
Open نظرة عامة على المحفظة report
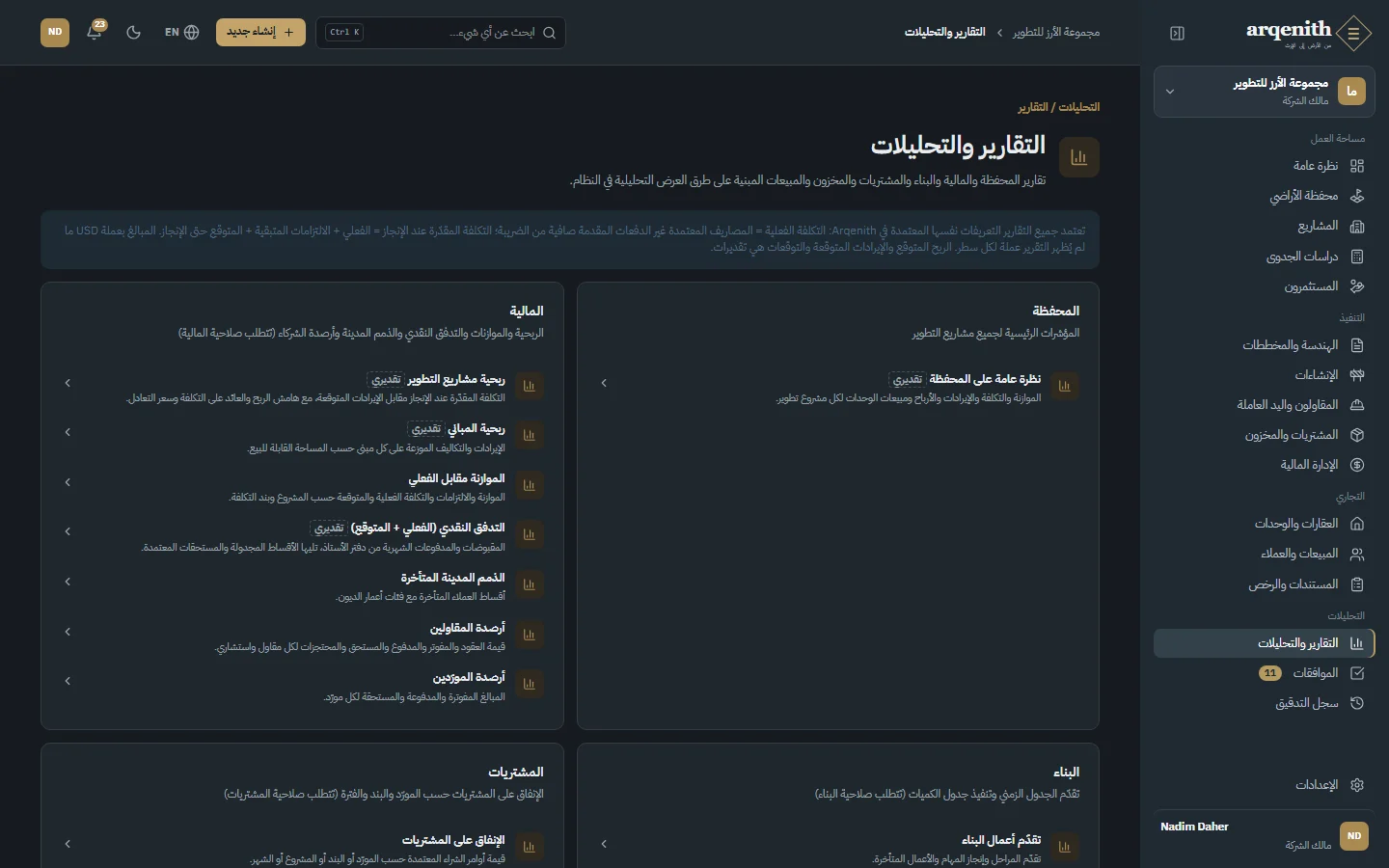[x=838, y=388]
